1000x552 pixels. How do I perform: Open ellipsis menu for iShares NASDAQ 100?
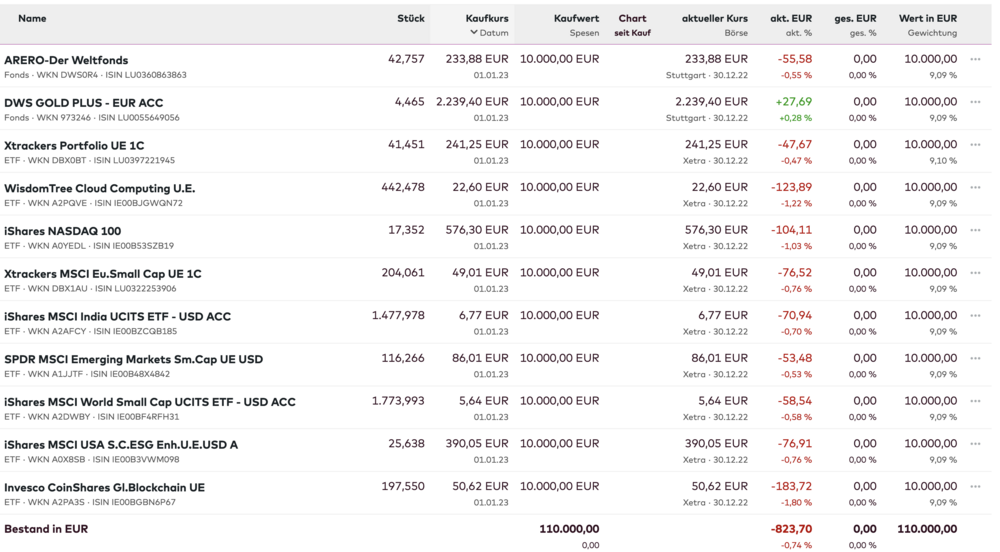pyautogui.click(x=975, y=230)
